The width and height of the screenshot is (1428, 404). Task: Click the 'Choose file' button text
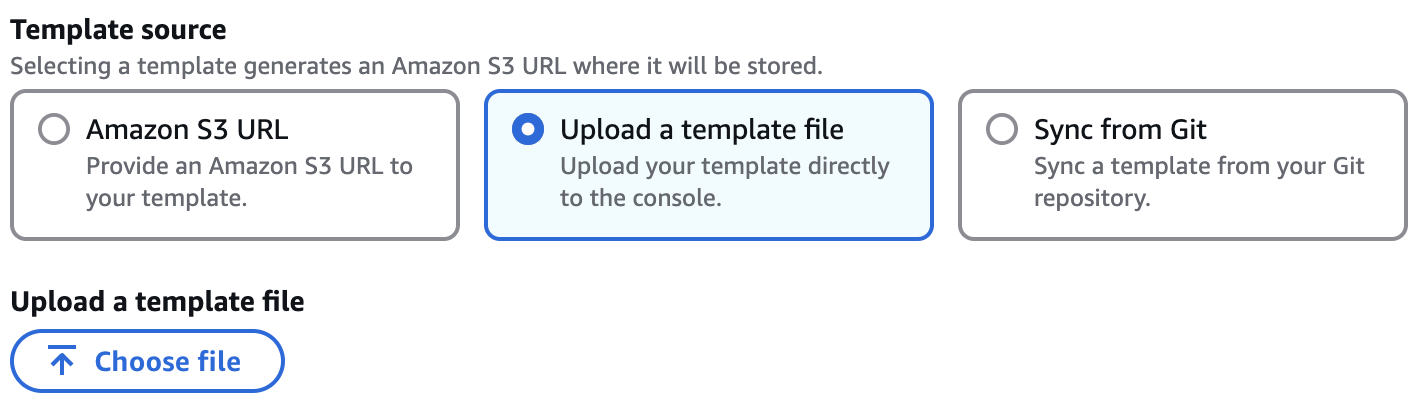[168, 362]
